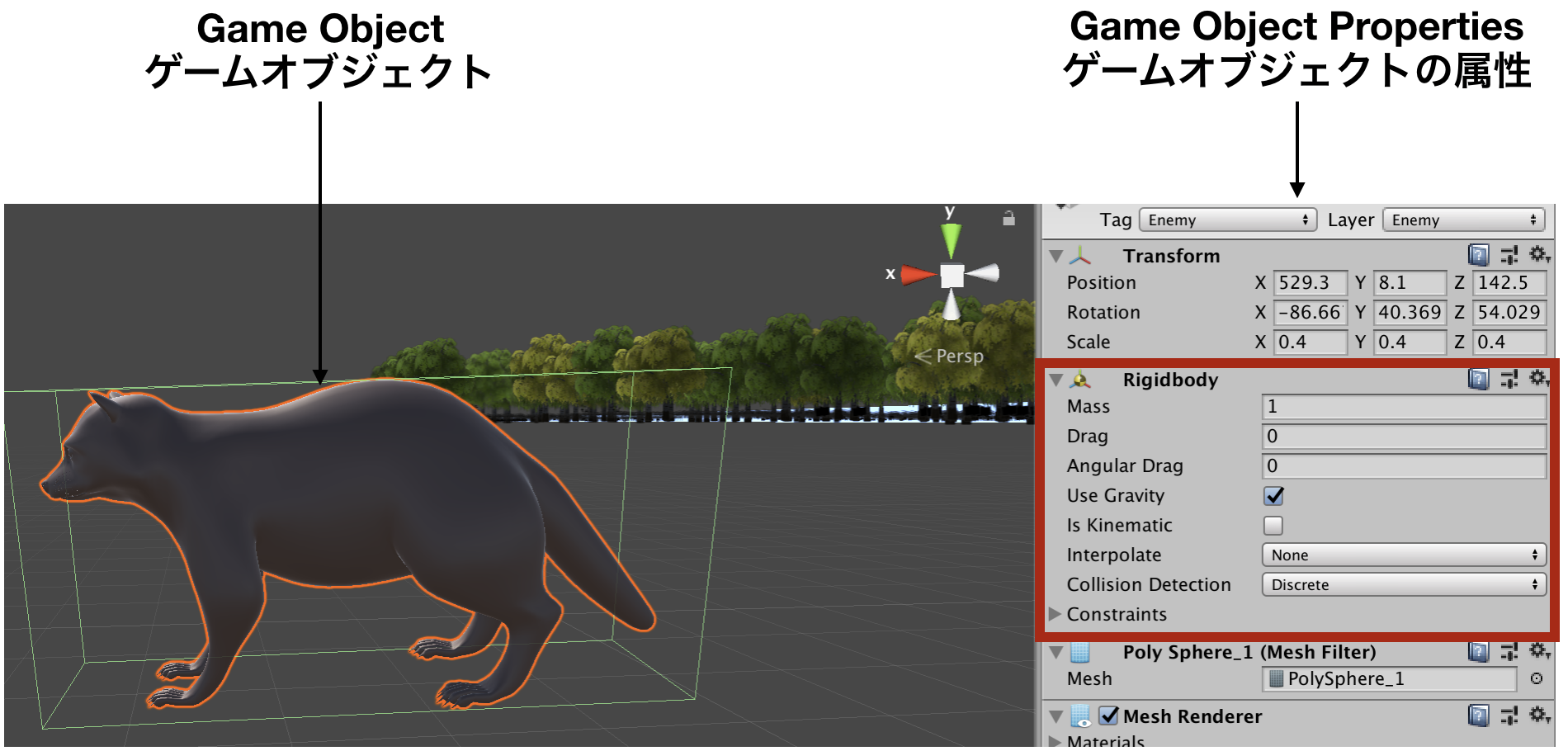Open Transform preset selector icon
Image resolution: width=1568 pixels, height=751 pixels.
click(1509, 255)
